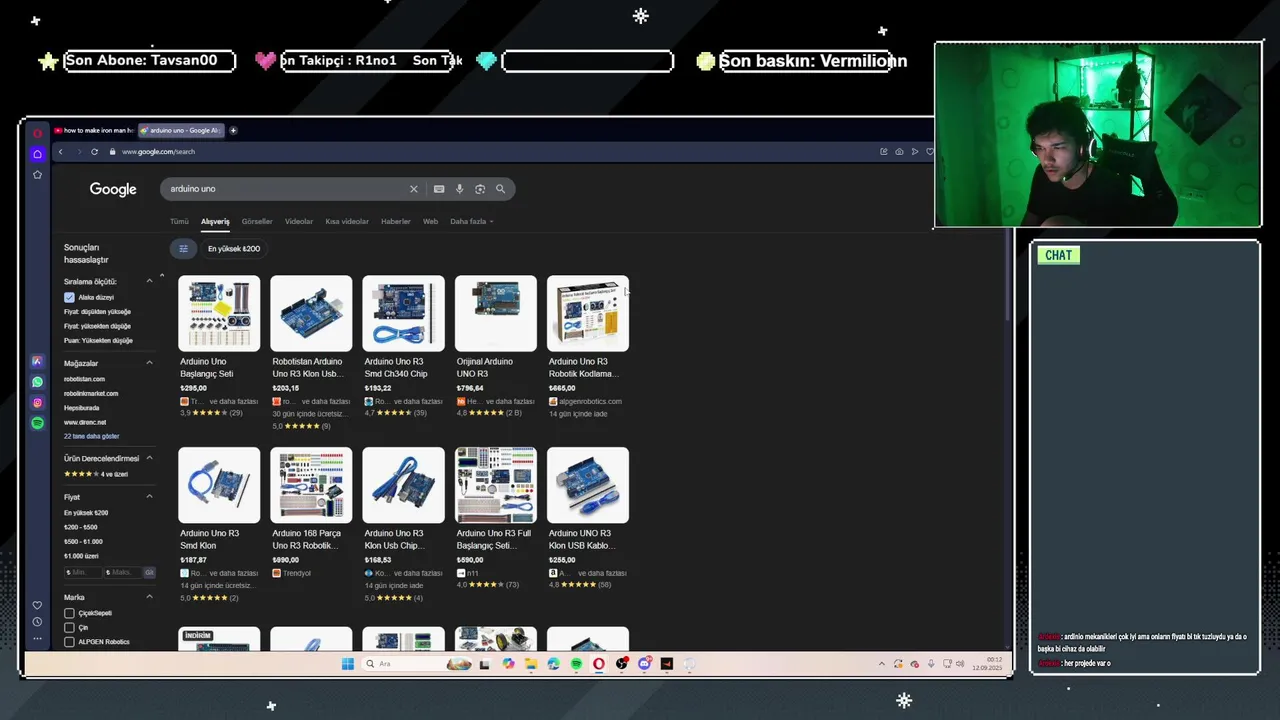Open Copilot from the taskbar
The height and width of the screenshot is (720, 1280).
509,664
